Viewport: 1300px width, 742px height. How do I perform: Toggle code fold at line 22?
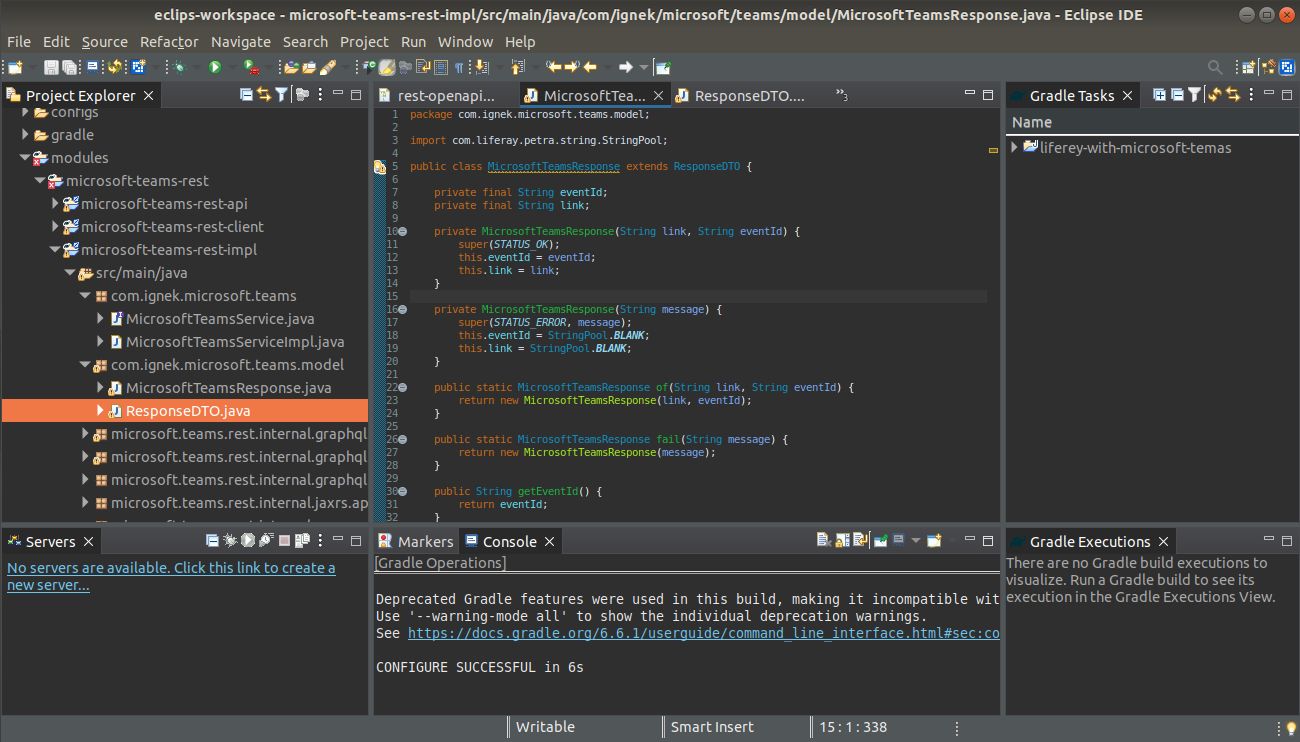coord(403,387)
